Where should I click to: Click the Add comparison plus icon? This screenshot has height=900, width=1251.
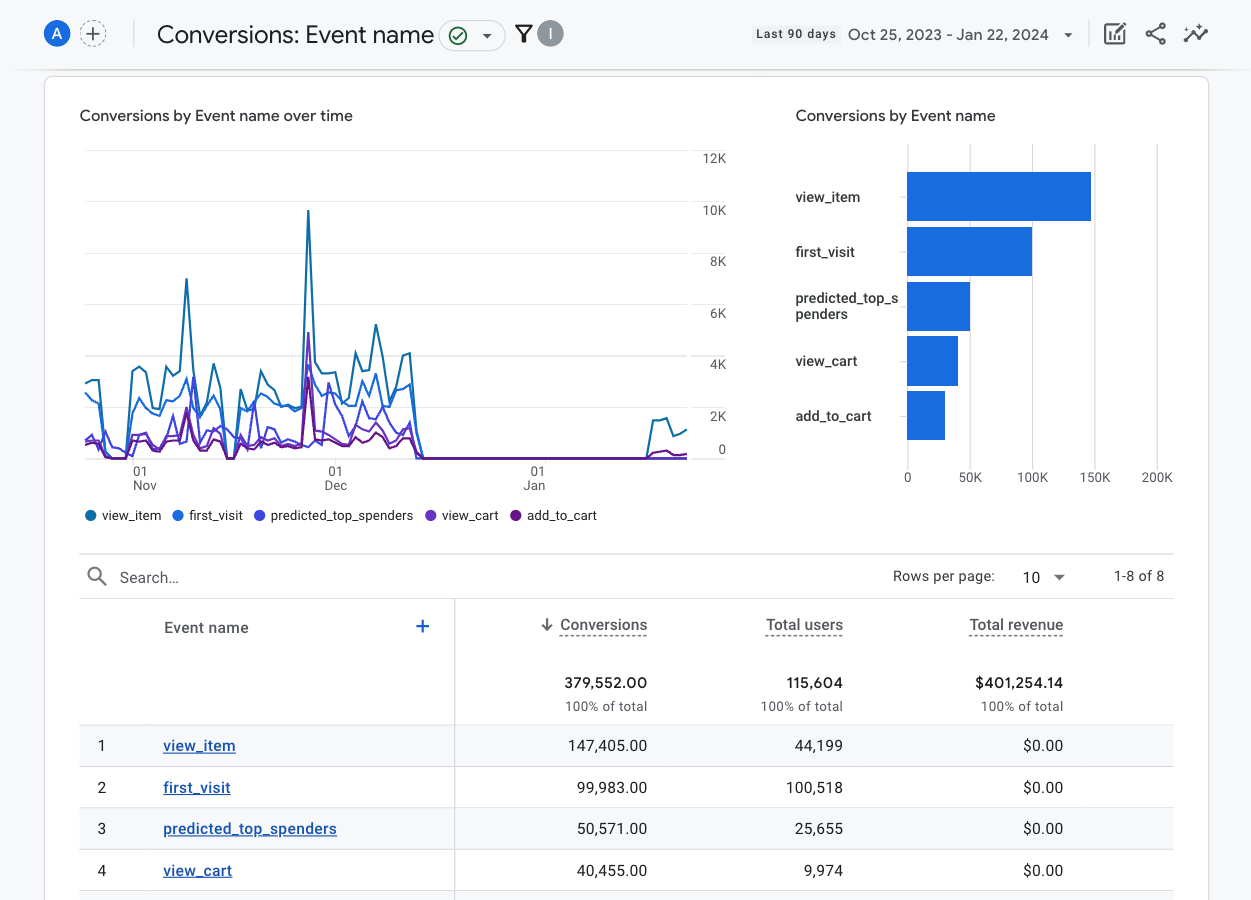93,32
